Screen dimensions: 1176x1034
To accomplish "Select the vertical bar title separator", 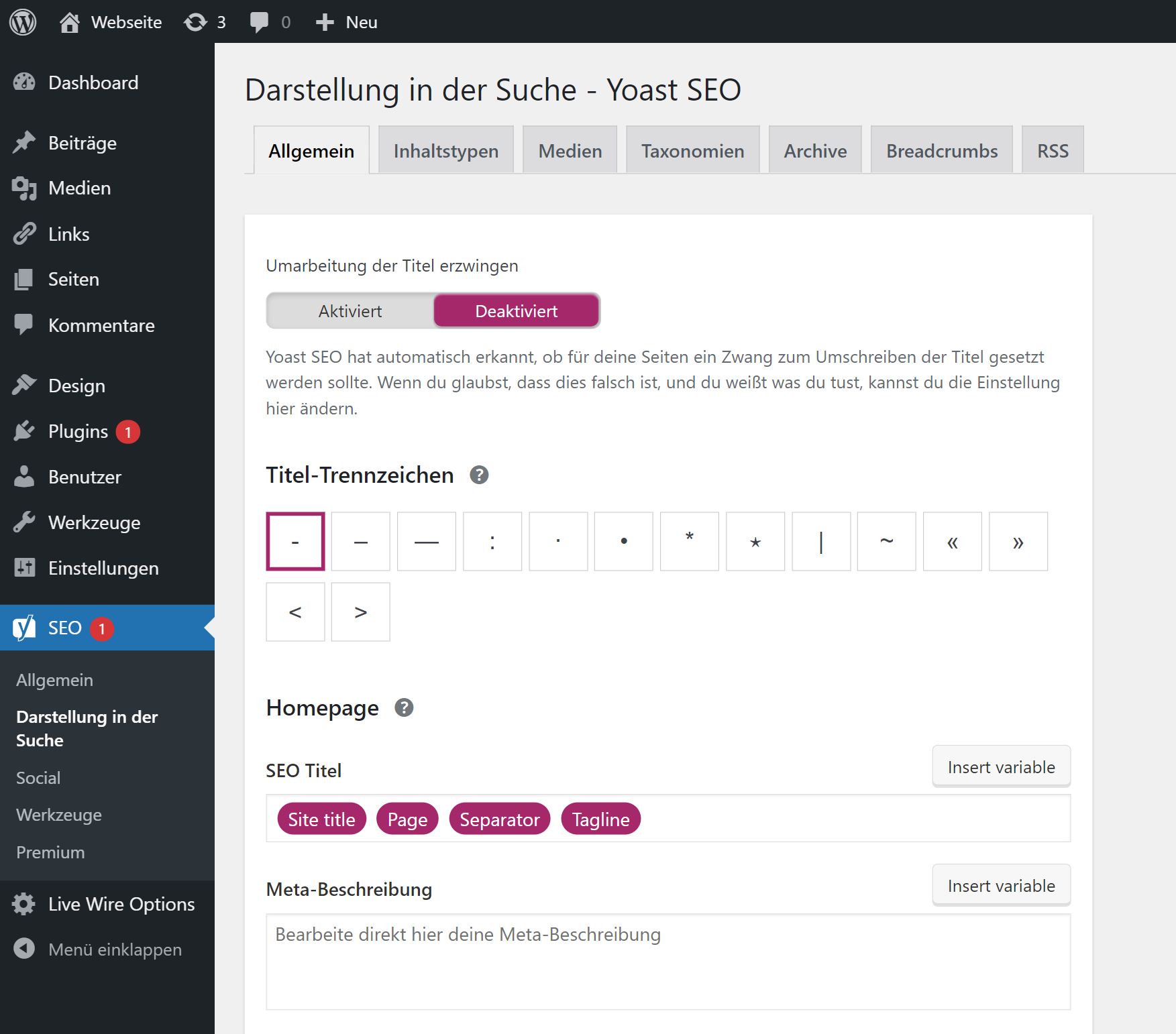I will [x=821, y=542].
